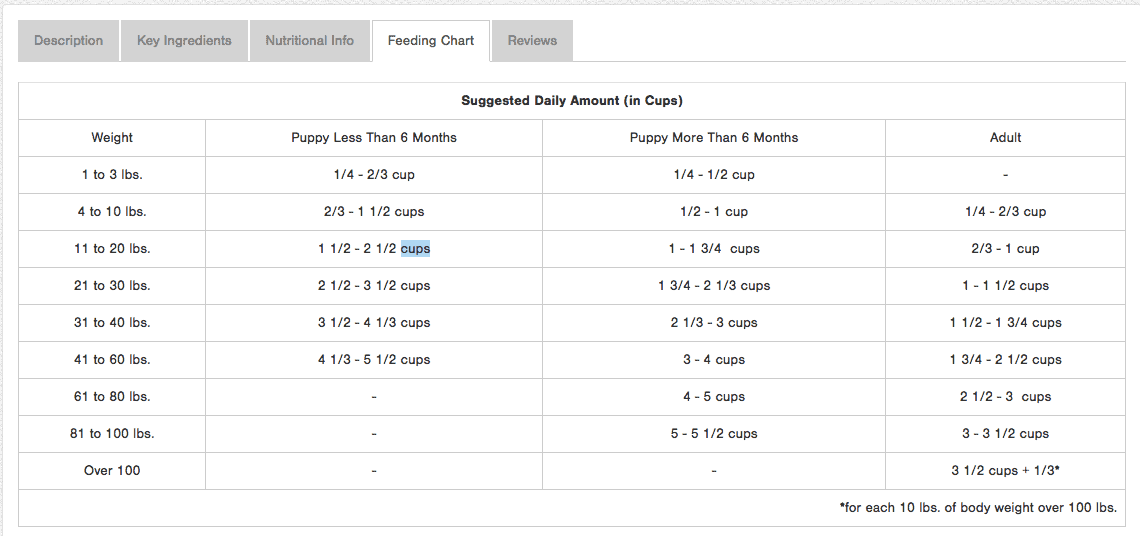Click the 81 to 100 lbs. row label
1140x536 pixels.
pyautogui.click(x=112, y=434)
